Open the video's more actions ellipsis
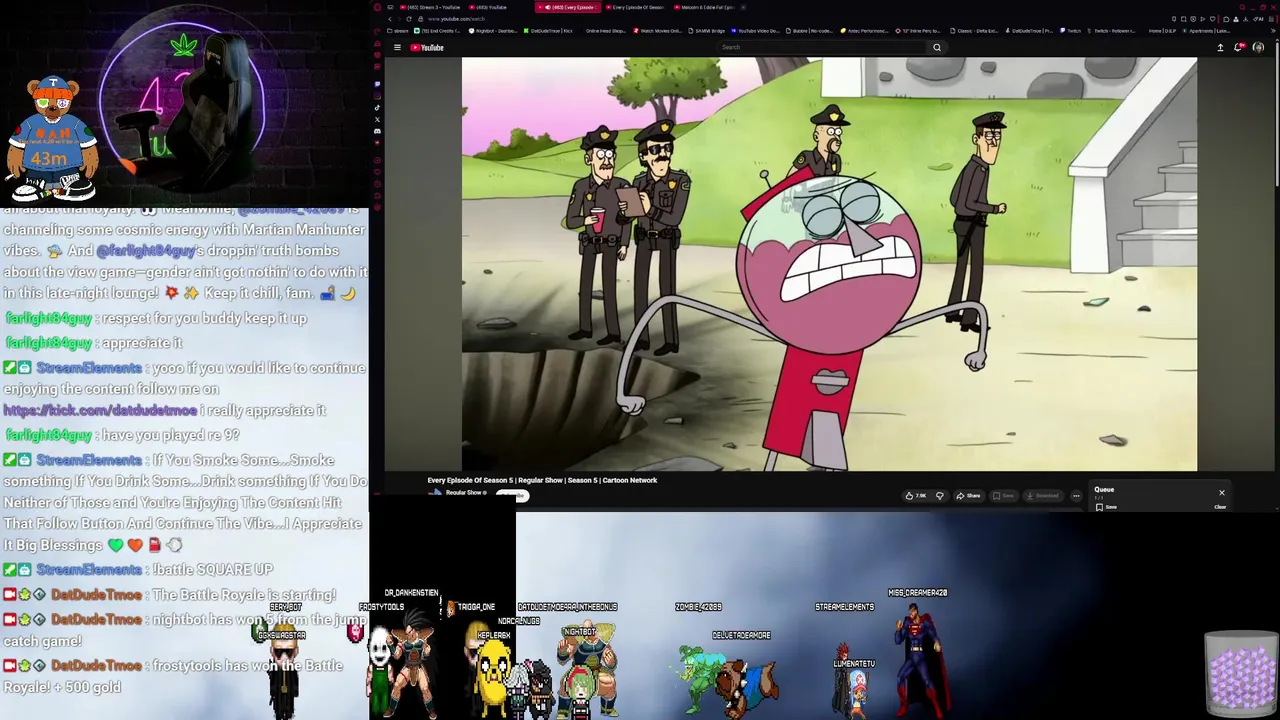Screen dimensions: 1280x720 [x=1076, y=496]
